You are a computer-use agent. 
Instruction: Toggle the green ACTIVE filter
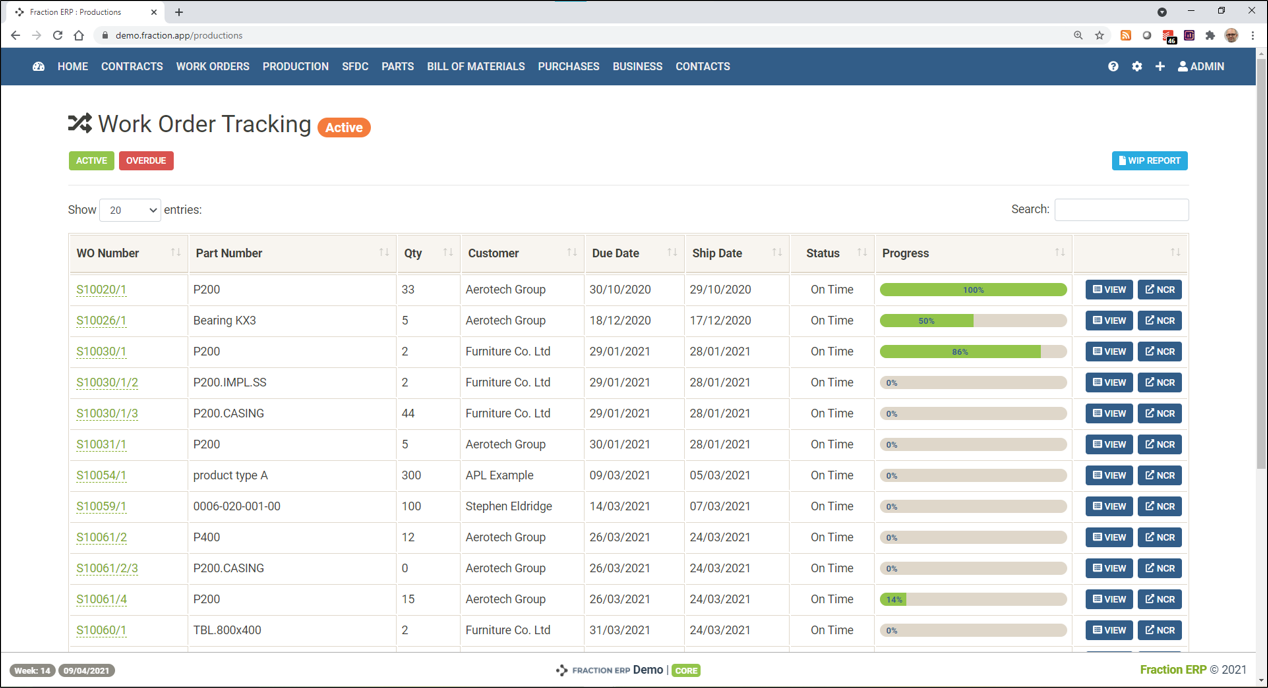[91, 161]
